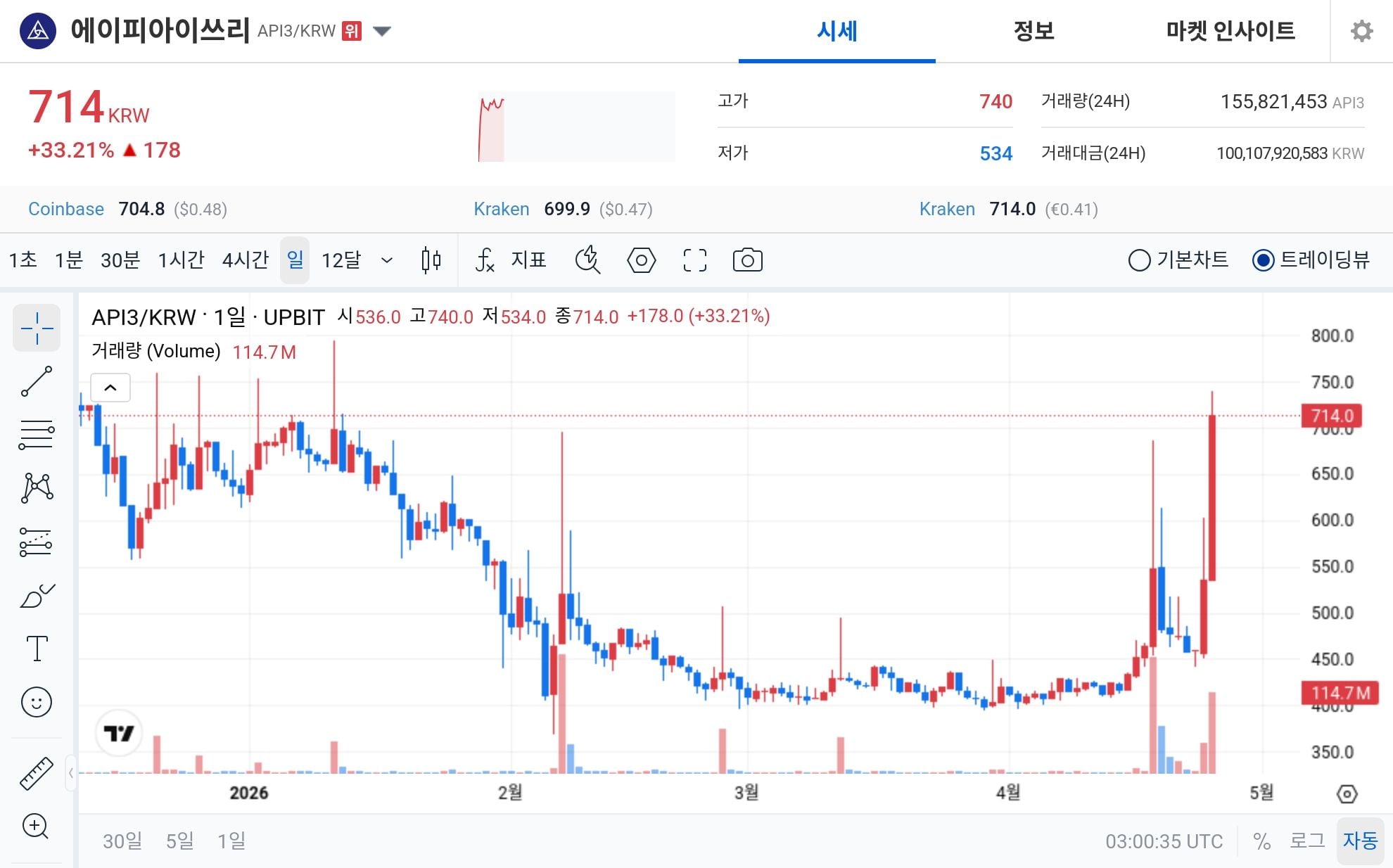Select the trend line drawing tool
The height and width of the screenshot is (868, 1393).
click(37, 380)
